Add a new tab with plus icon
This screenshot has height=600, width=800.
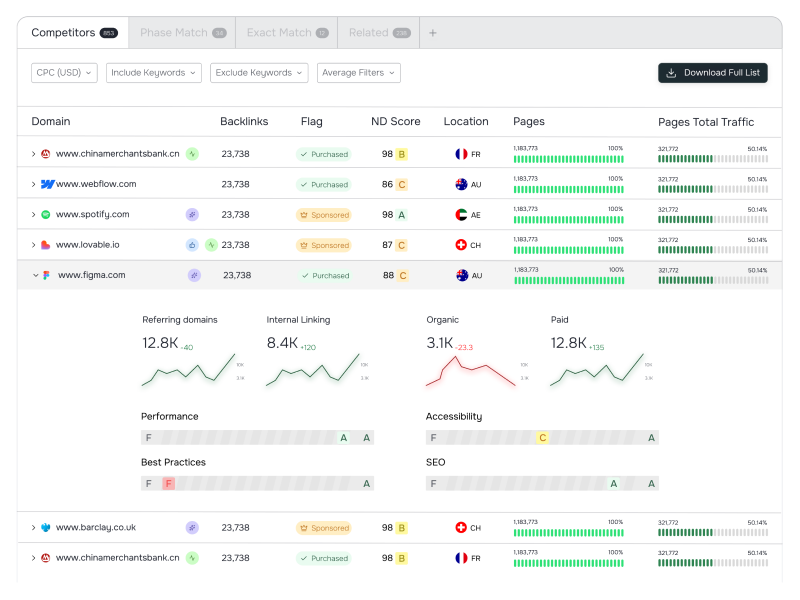(433, 33)
